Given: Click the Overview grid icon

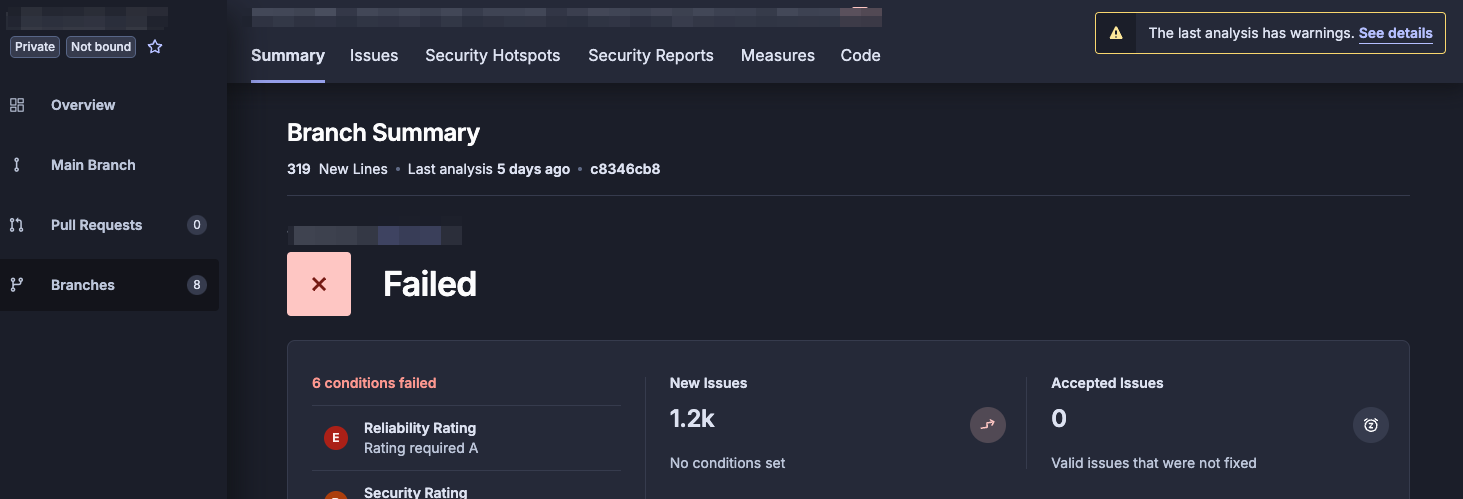Looking at the screenshot, I should click(x=17, y=105).
